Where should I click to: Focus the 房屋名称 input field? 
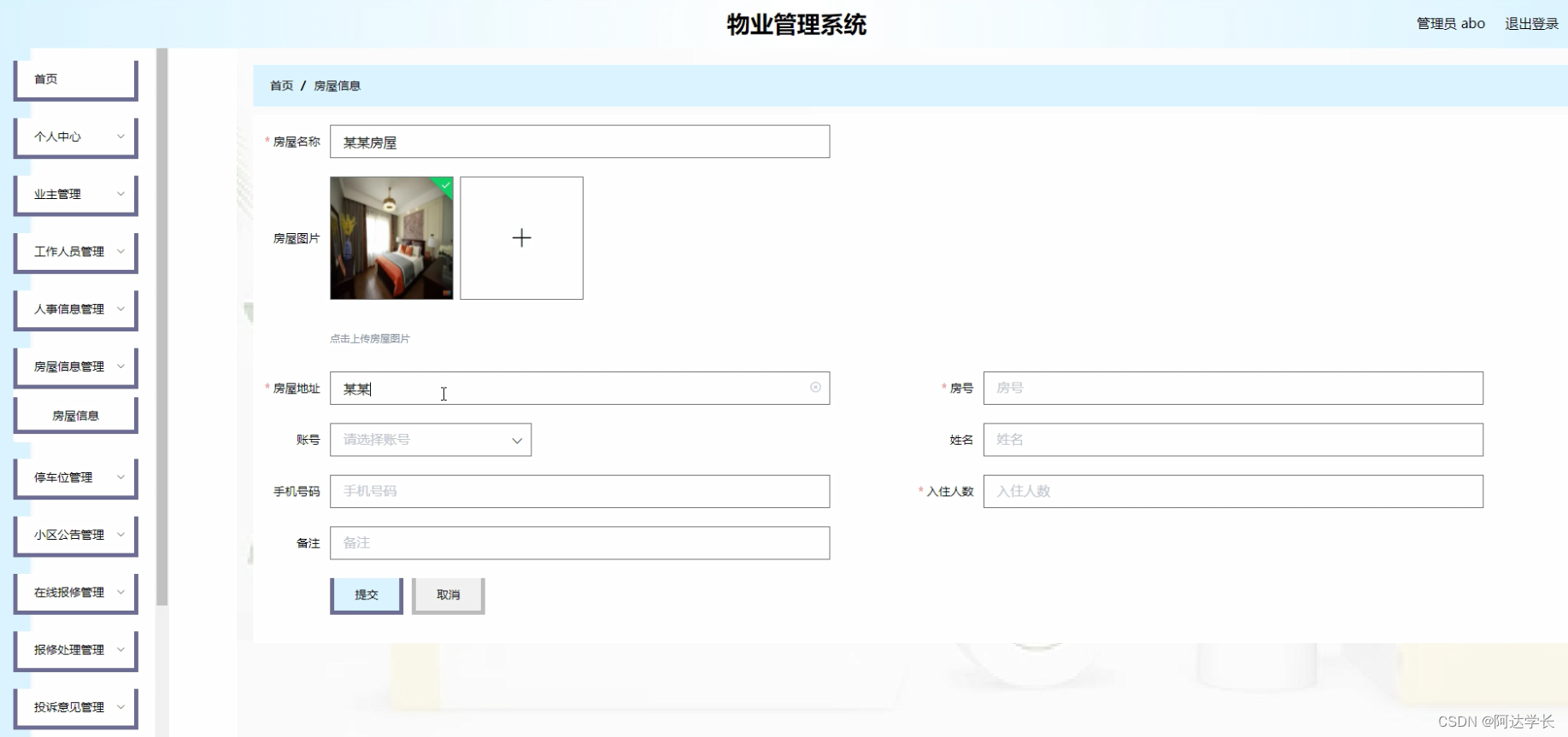tap(579, 142)
